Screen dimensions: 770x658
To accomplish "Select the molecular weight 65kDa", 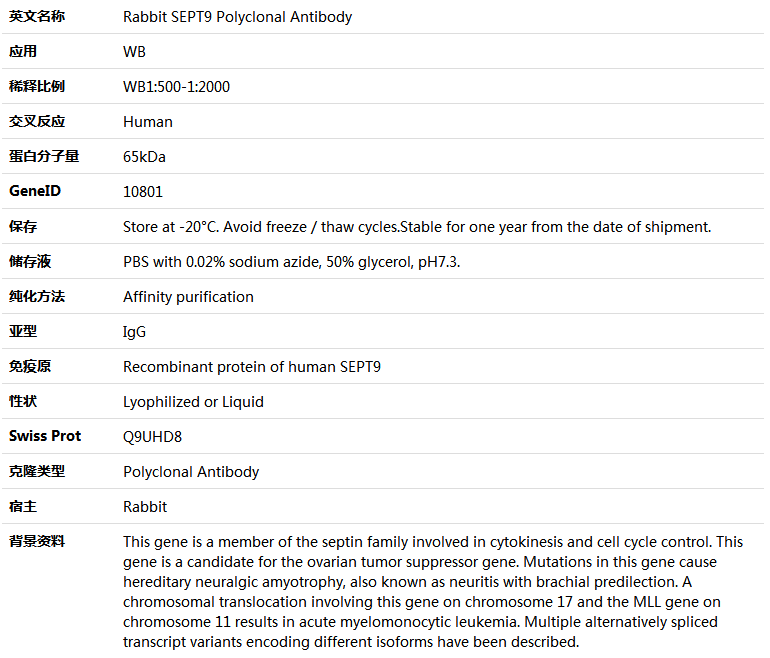I will click(x=144, y=157).
